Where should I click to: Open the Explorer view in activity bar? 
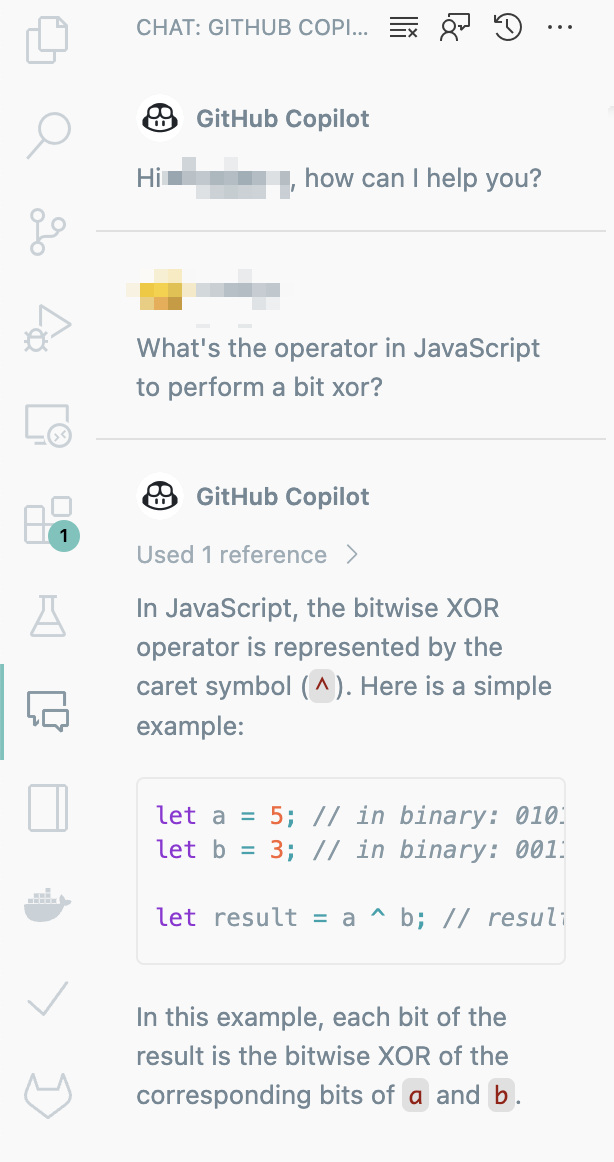click(47, 41)
